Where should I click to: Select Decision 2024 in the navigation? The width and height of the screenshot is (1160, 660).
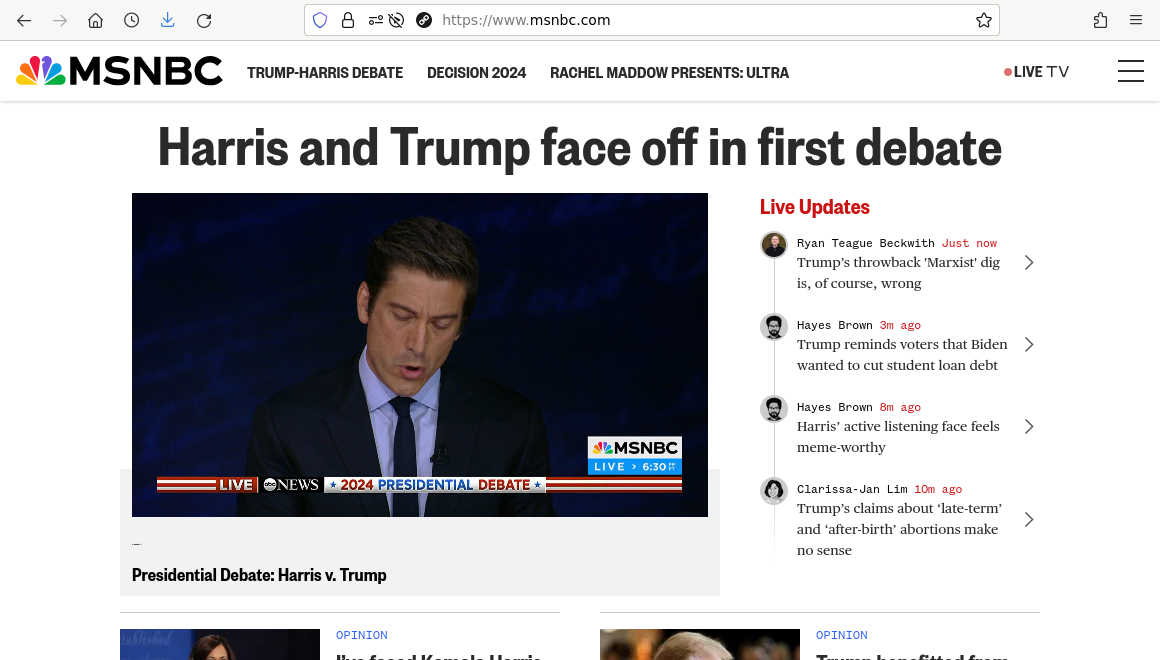point(476,72)
